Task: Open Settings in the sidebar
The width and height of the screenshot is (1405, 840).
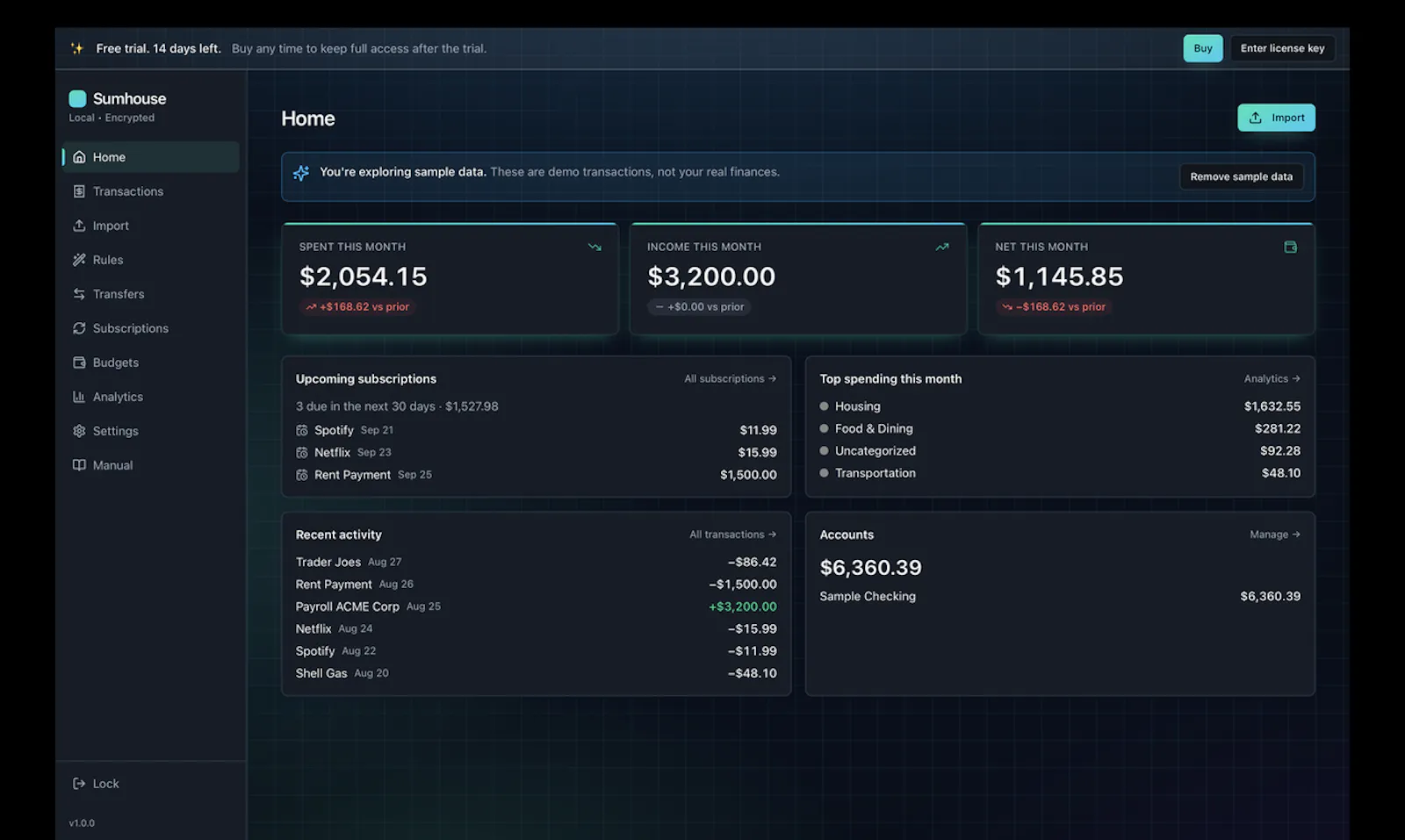Action: click(x=151, y=431)
